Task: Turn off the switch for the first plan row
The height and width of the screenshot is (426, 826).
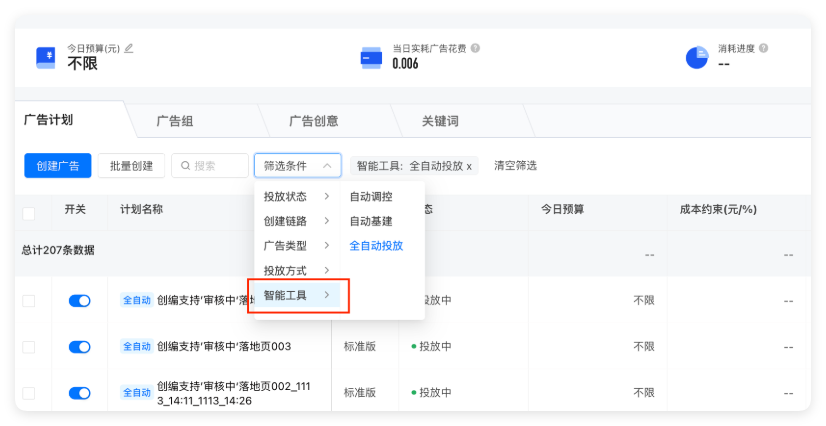Action: [80, 301]
